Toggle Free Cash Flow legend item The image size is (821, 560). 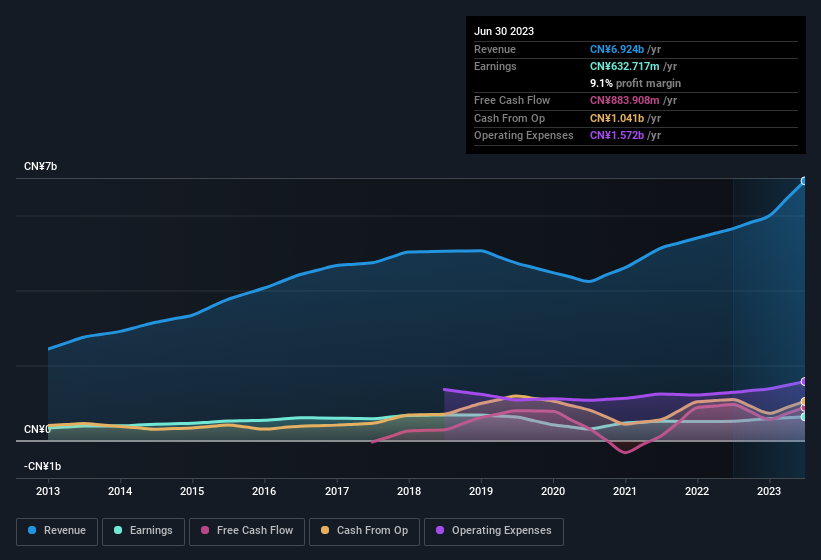[247, 531]
